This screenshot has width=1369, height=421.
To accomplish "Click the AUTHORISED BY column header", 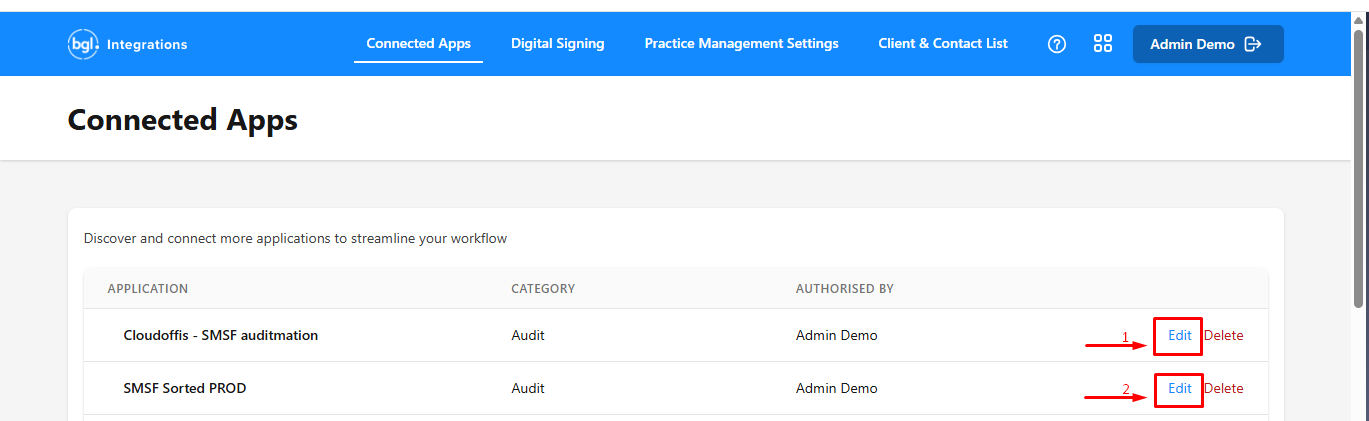I will coord(844,289).
